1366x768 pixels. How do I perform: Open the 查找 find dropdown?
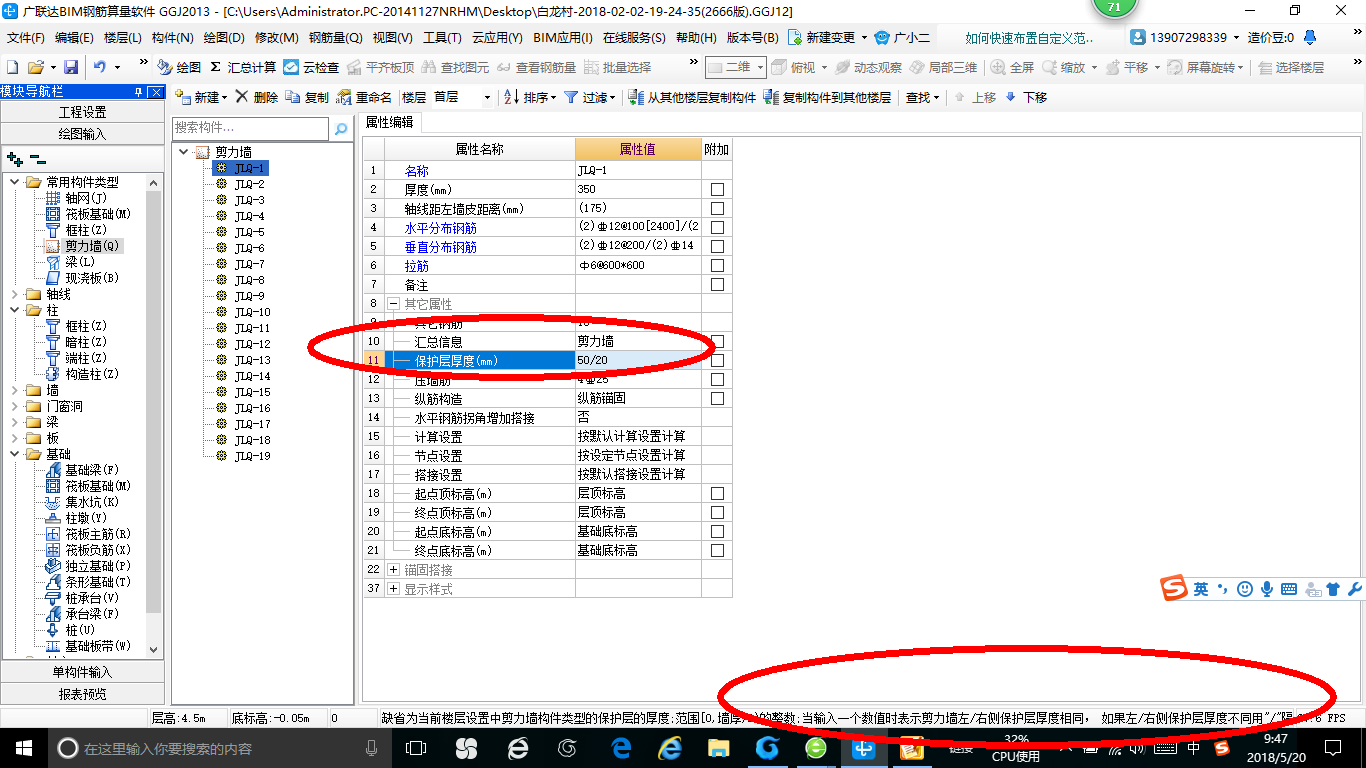pyautogui.click(x=922, y=97)
